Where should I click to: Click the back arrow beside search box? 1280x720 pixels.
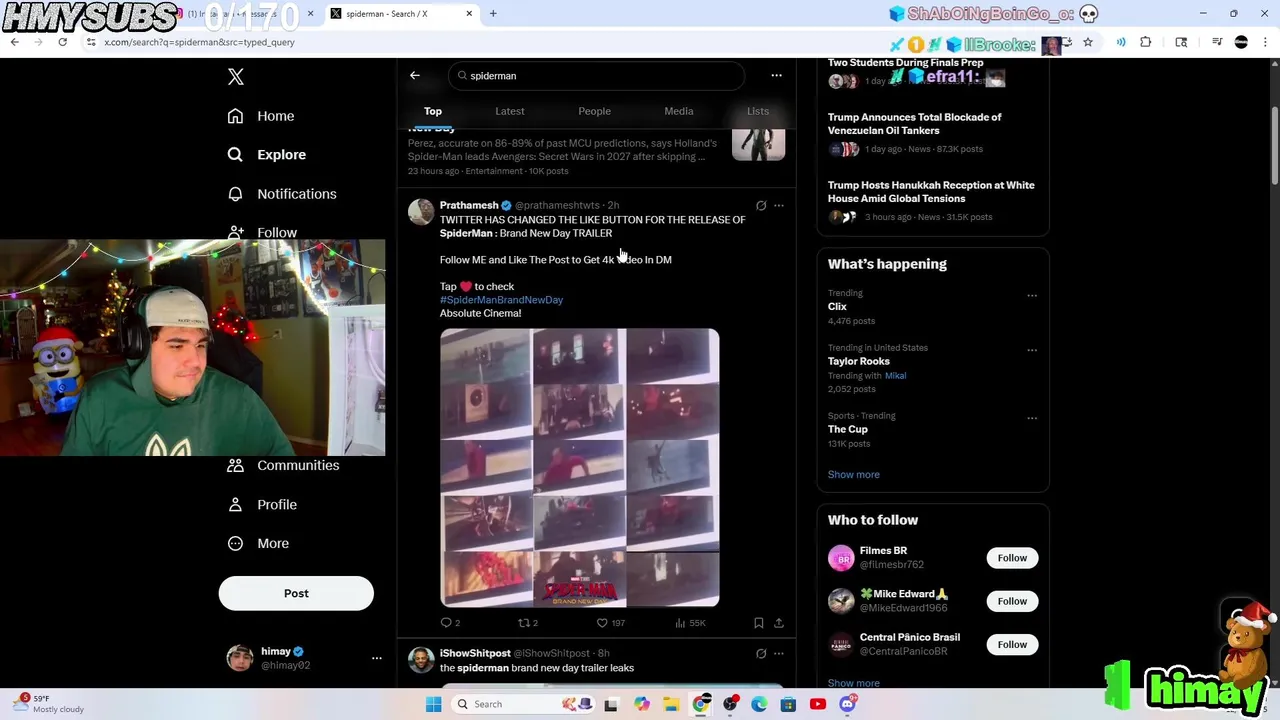point(415,75)
